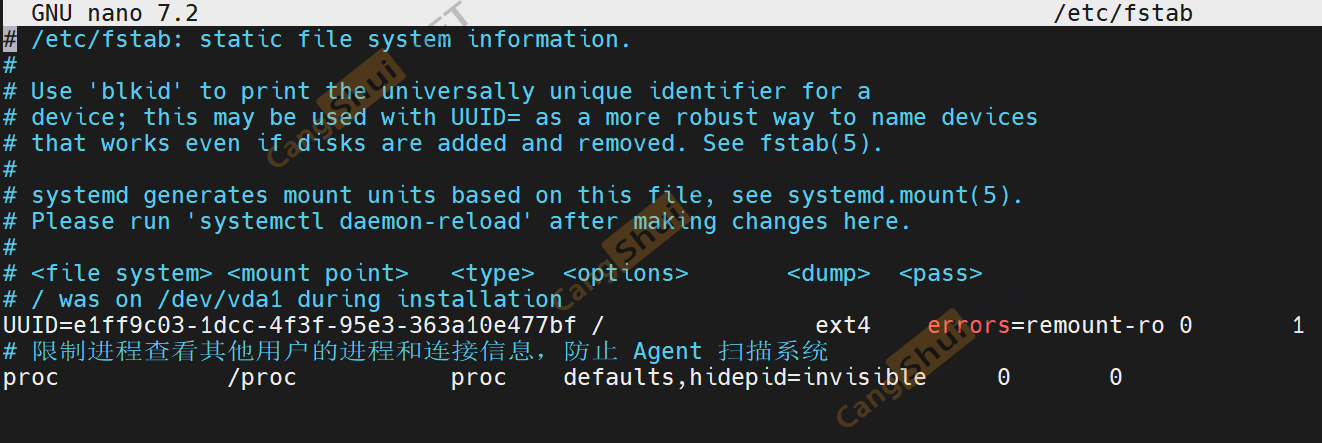The image size is (1322, 443).
Task: Click the red 'errors' option keyword
Action: [968, 326]
